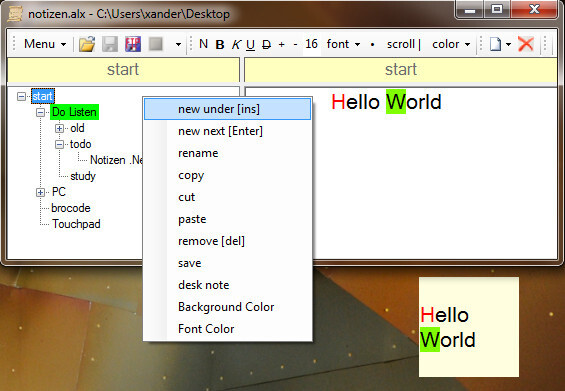The width and height of the screenshot is (565, 391).
Task: Click the yellow desk note on desktop
Action: tap(469, 327)
